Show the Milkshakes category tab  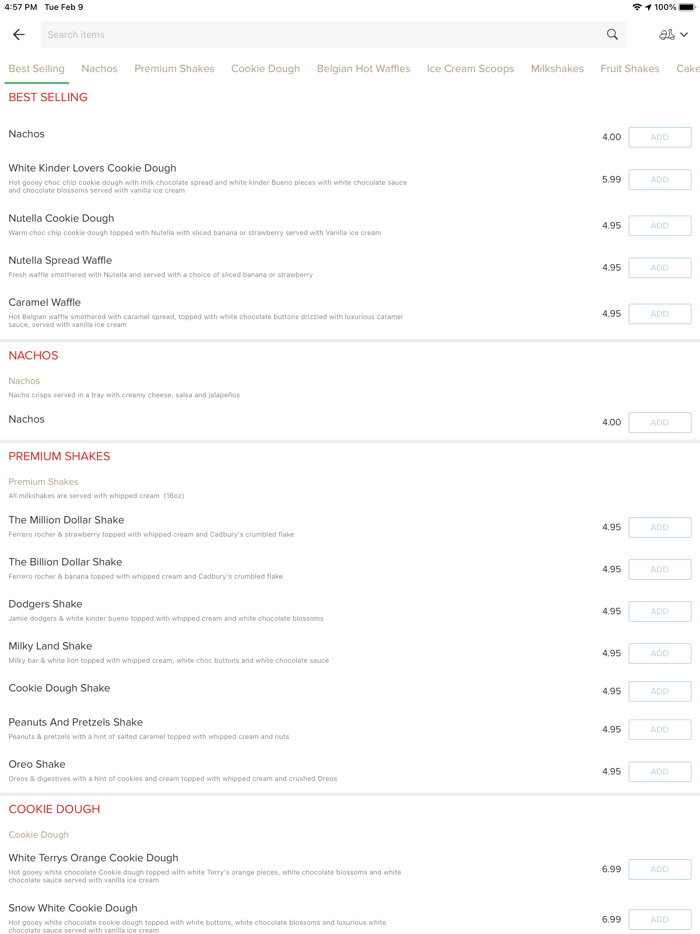(557, 69)
